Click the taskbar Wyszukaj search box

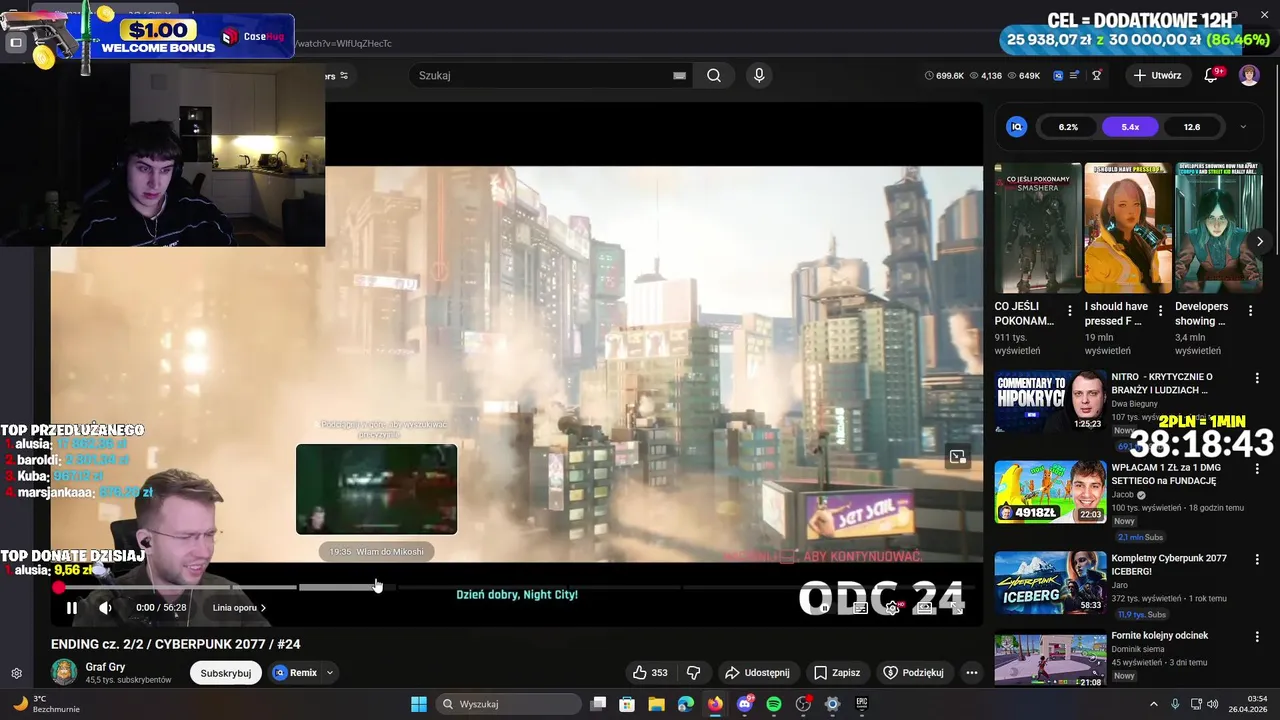point(508,704)
